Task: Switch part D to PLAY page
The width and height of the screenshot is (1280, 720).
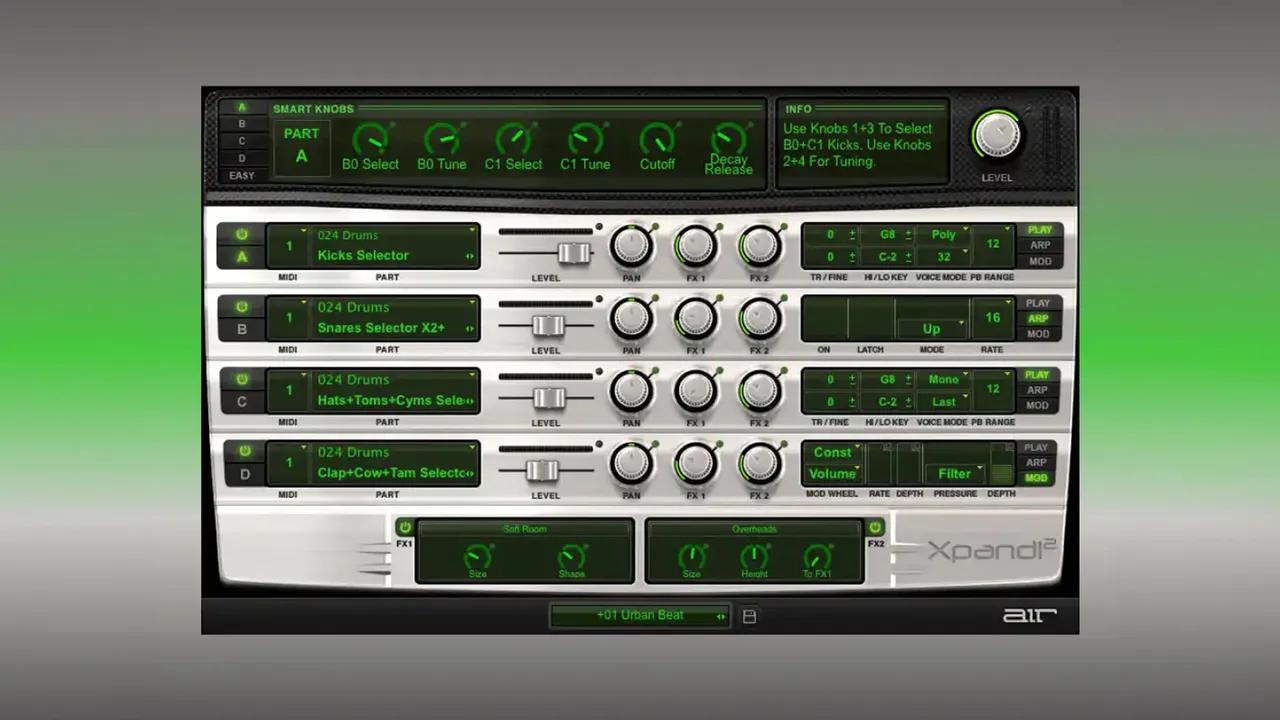Action: tap(1036, 447)
